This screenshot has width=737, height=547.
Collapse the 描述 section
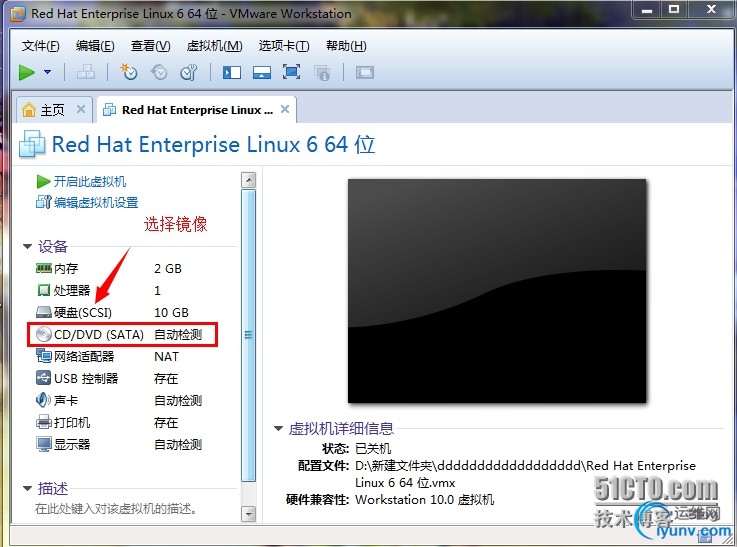[x=28, y=489]
